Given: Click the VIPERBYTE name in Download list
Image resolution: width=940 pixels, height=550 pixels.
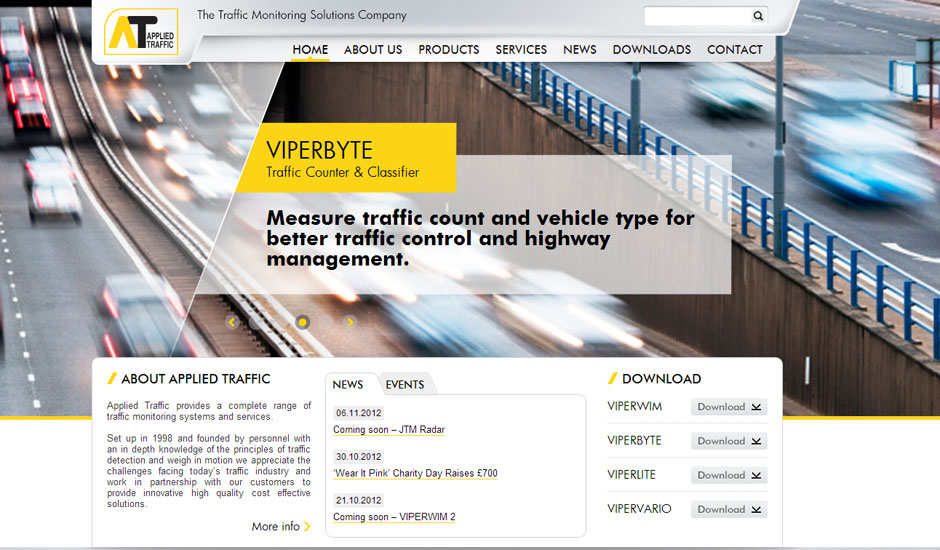Looking at the screenshot, I should click(634, 441).
